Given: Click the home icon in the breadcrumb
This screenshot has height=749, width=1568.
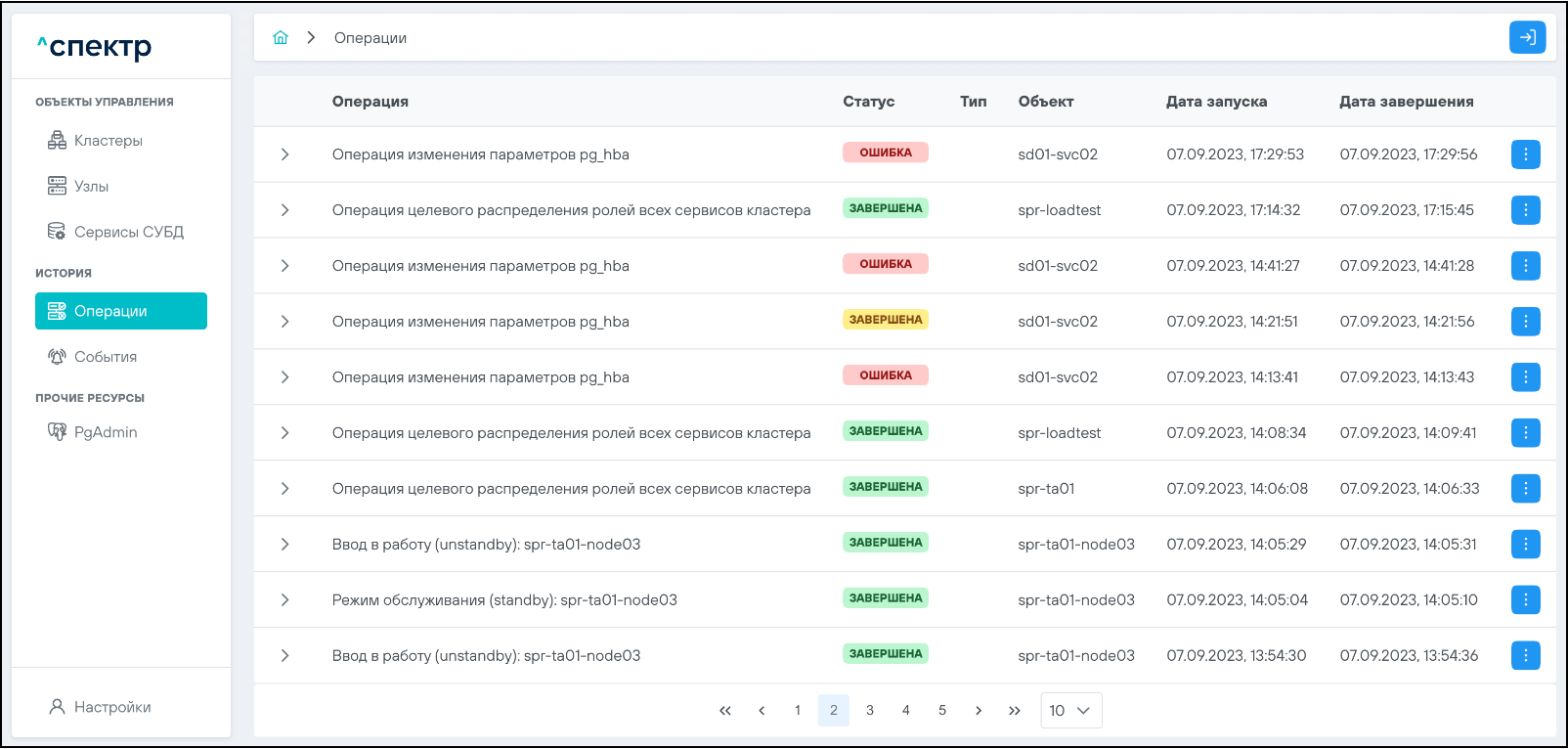Looking at the screenshot, I should click(281, 38).
